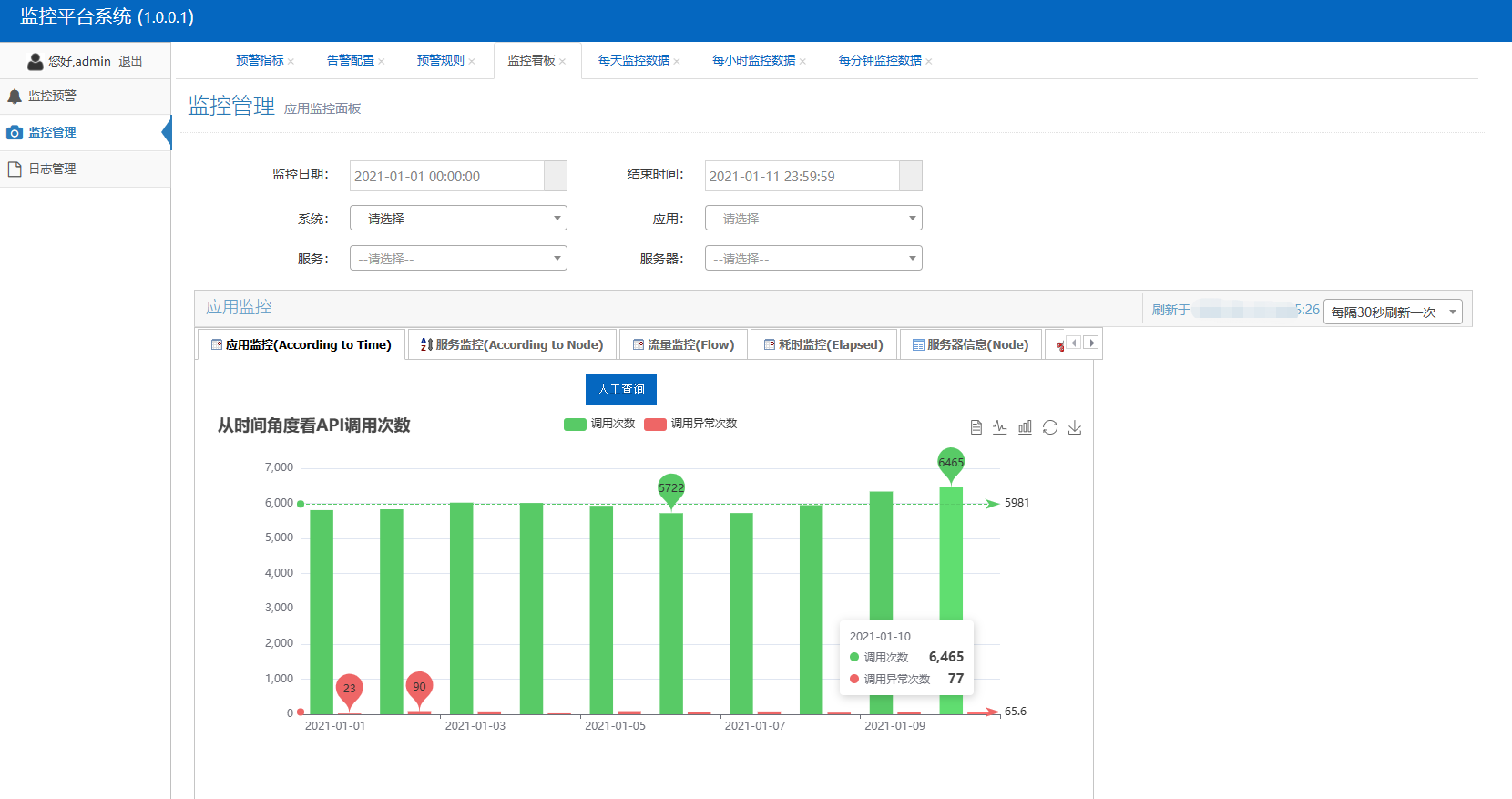Viewport: 1512px width, 799px height.
Task: Click the chart restore refresh icon
Action: point(1050,427)
